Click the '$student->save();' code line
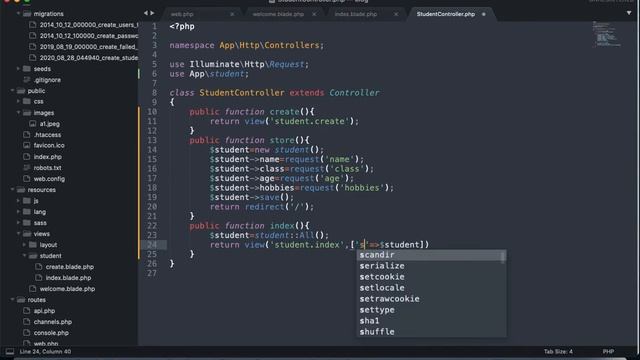 pos(252,198)
